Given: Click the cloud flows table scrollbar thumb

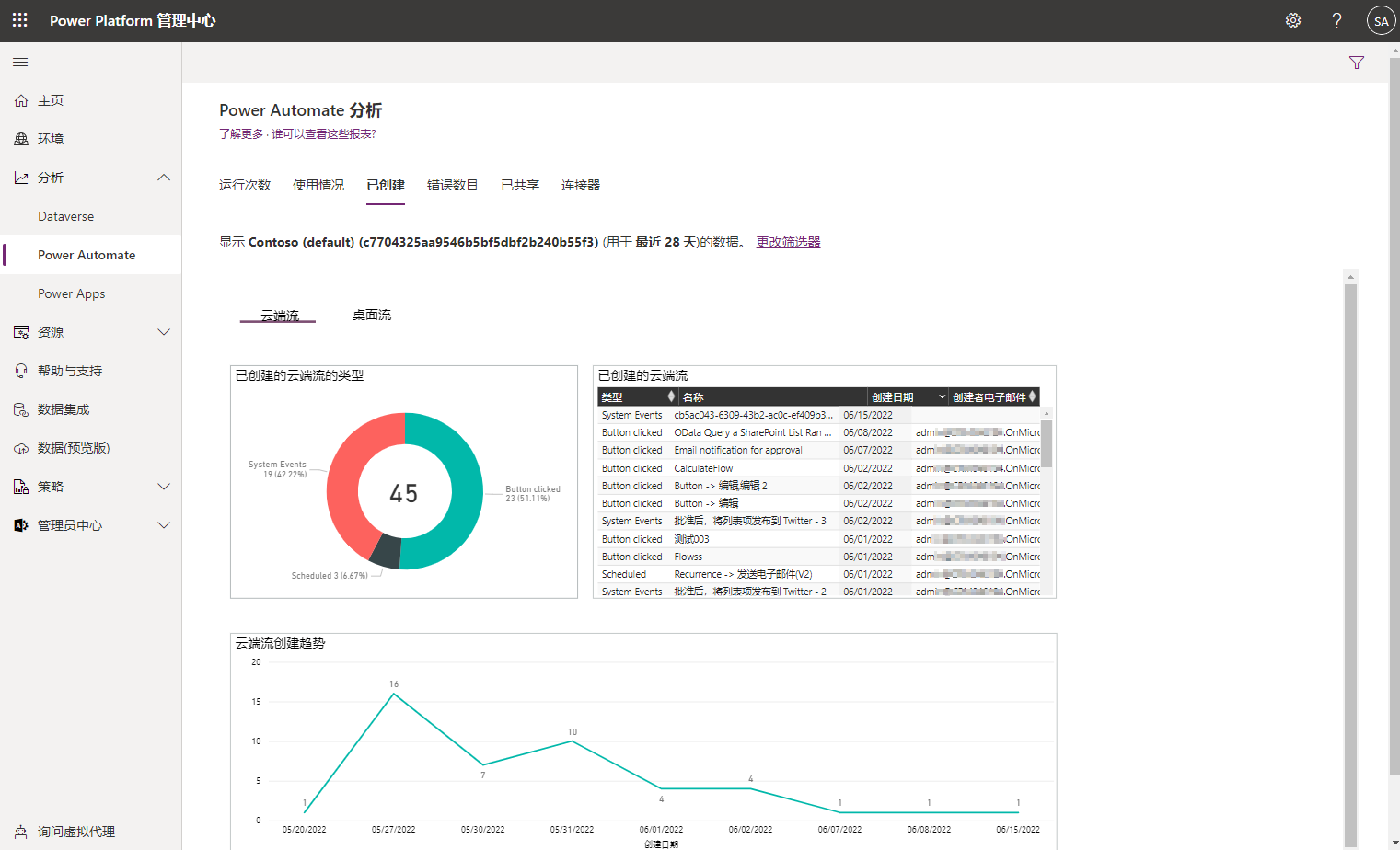Looking at the screenshot, I should coord(1047,444).
